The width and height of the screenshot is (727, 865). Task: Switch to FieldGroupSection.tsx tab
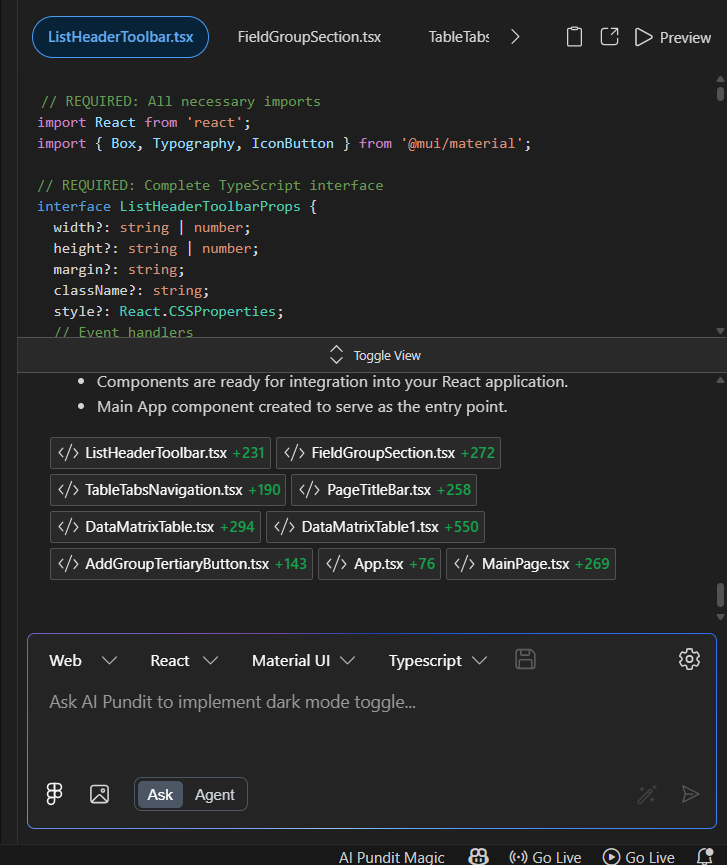click(309, 37)
